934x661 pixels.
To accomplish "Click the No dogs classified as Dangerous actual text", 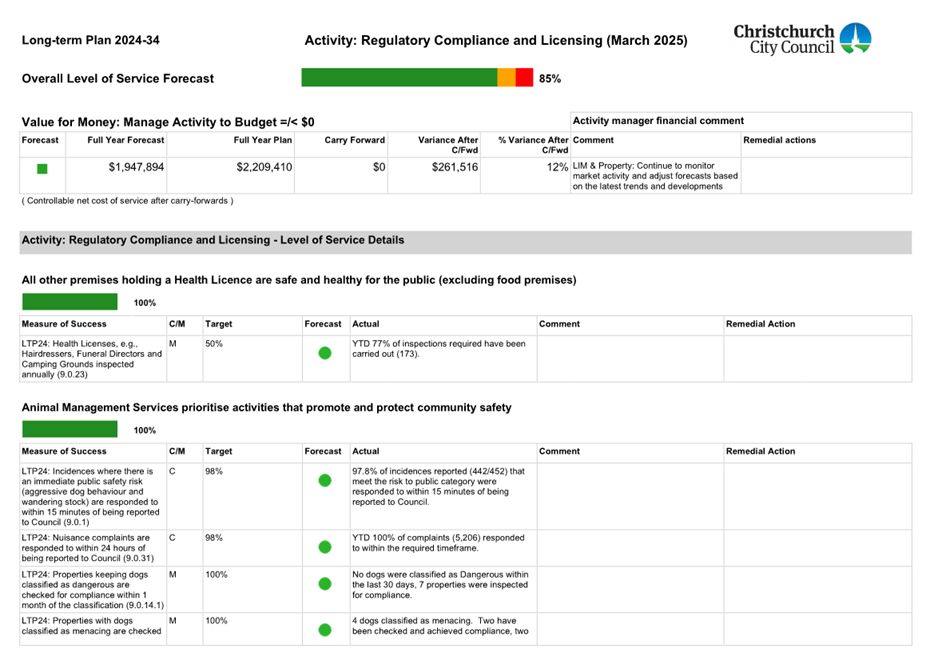I will [x=440, y=585].
